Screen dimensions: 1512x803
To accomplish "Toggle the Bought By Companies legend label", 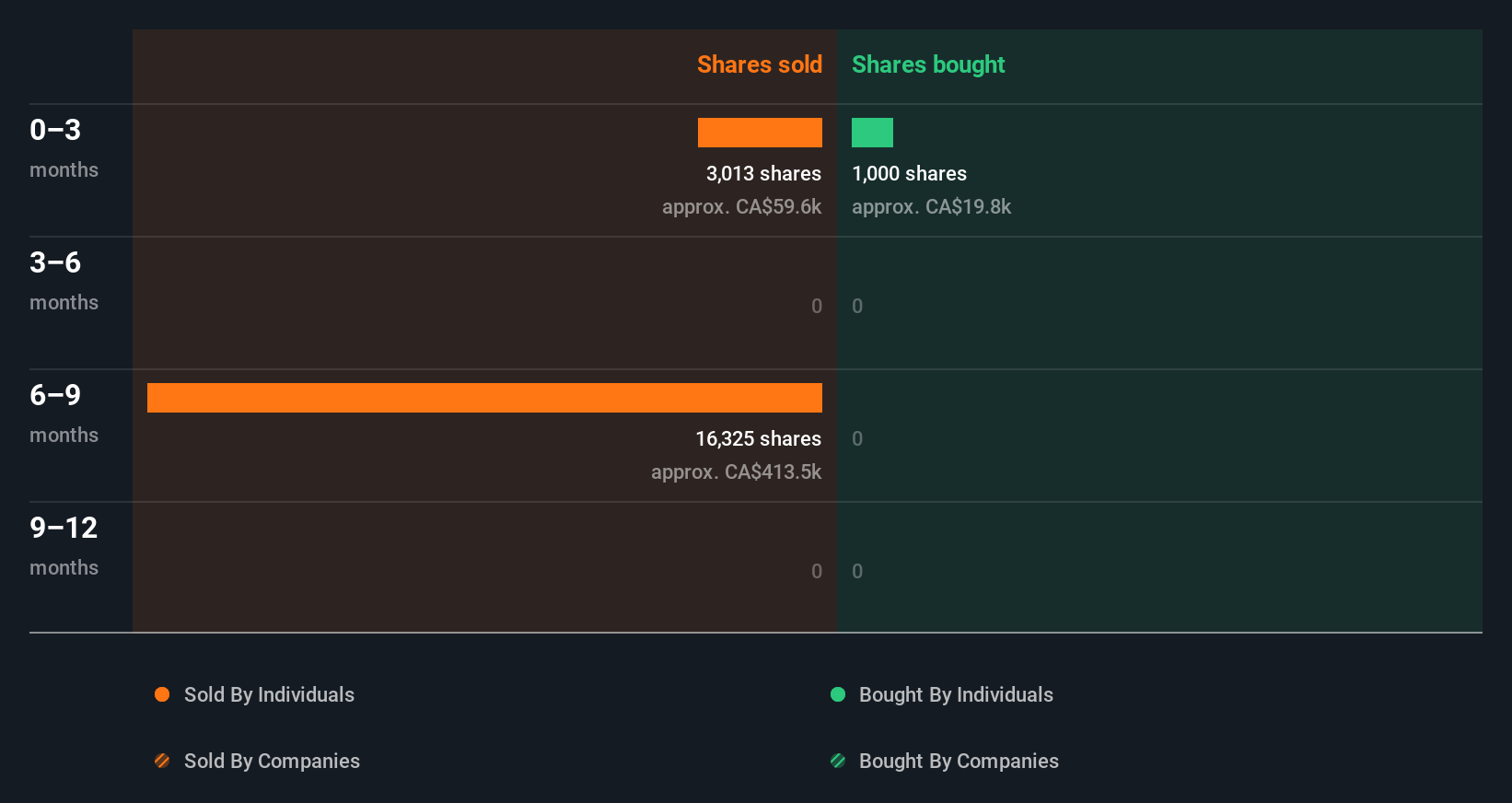I will [959, 762].
